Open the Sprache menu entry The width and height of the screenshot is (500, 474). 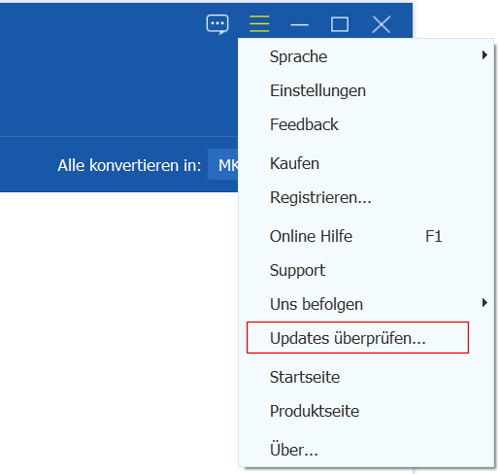click(x=366, y=56)
